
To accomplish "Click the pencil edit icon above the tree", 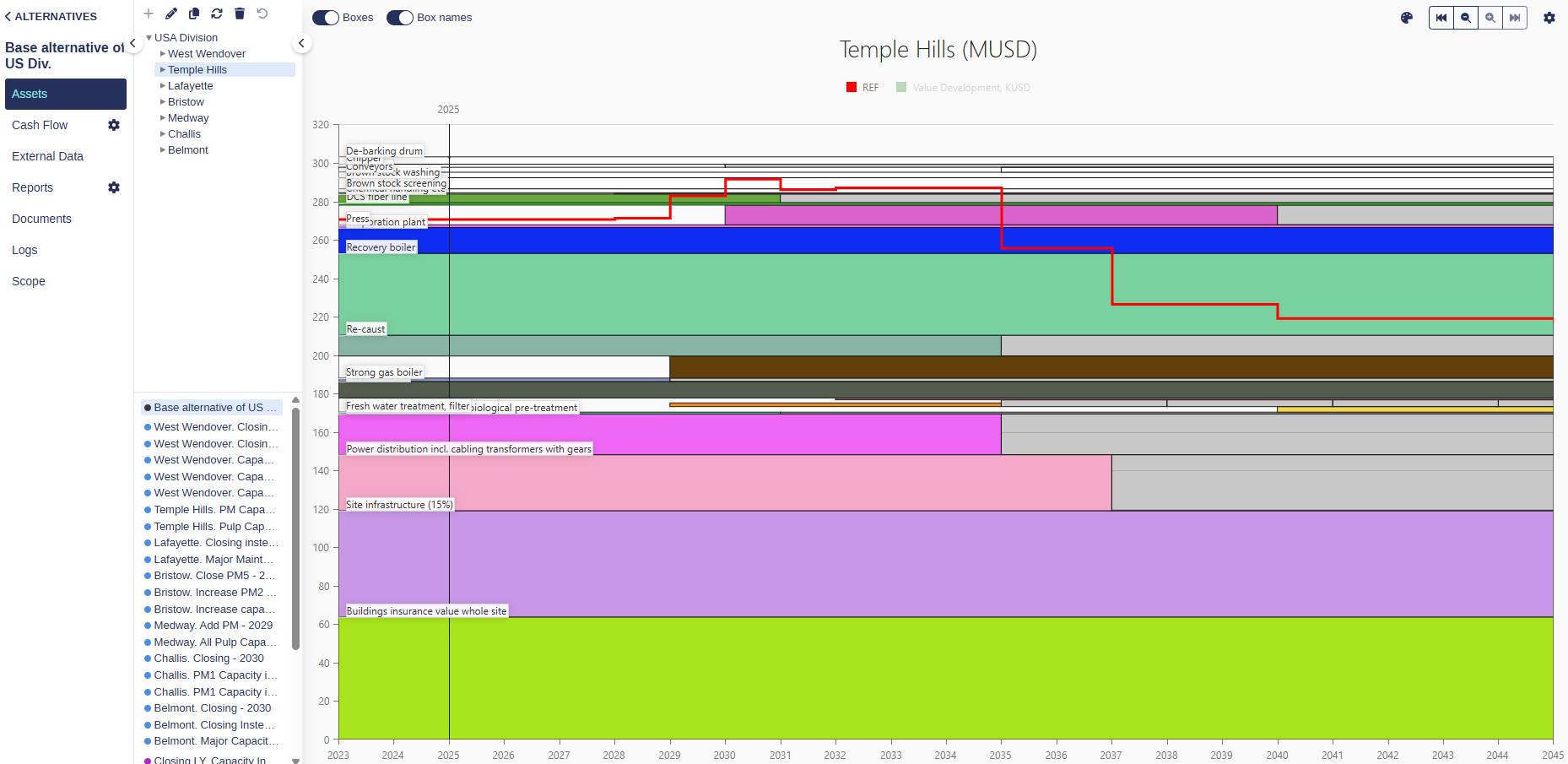I will pyautogui.click(x=171, y=14).
